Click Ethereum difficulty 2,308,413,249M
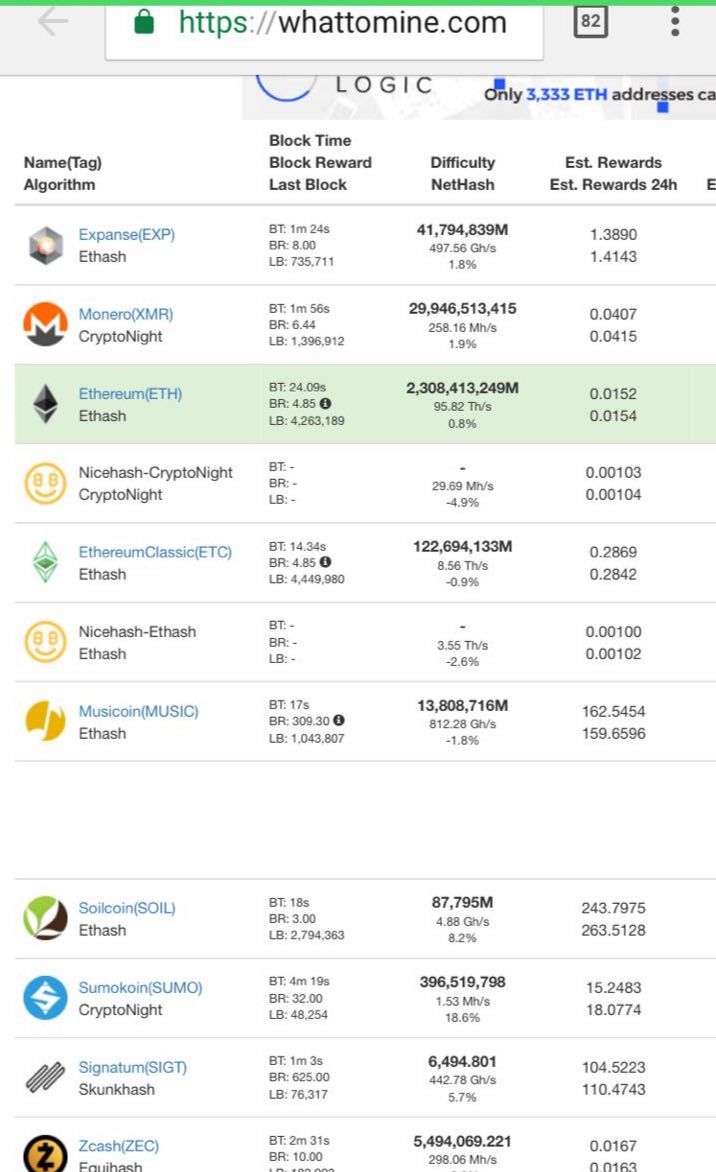716x1172 pixels. coord(462,388)
